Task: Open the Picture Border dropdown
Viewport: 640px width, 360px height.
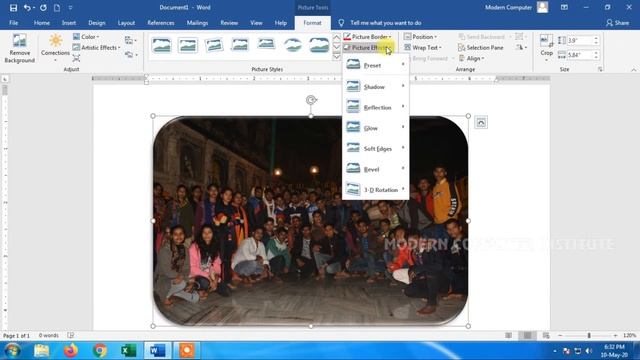Action: (x=367, y=37)
